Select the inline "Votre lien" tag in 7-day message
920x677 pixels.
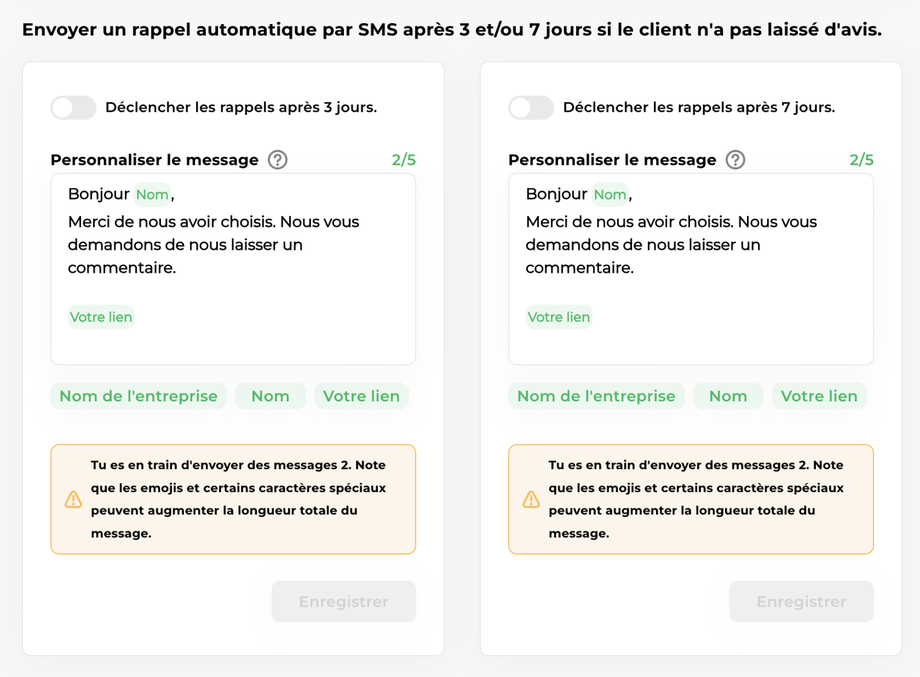(x=559, y=317)
